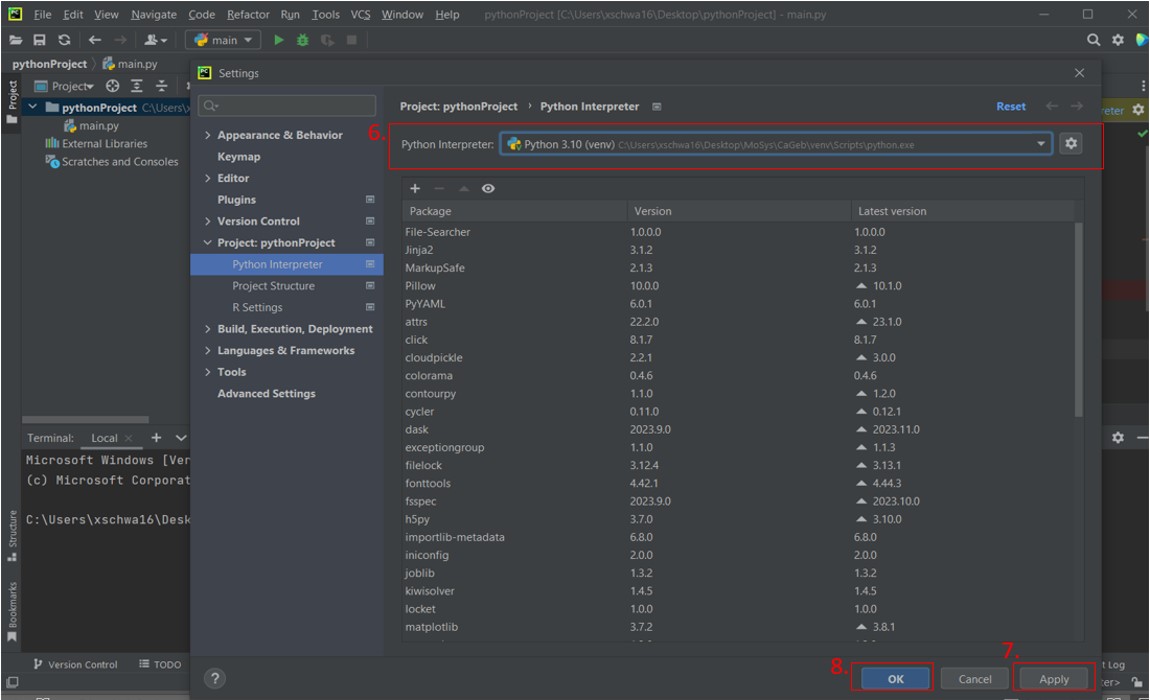Click OK to confirm settings
Screen dimensions: 1150x700
tap(896, 679)
